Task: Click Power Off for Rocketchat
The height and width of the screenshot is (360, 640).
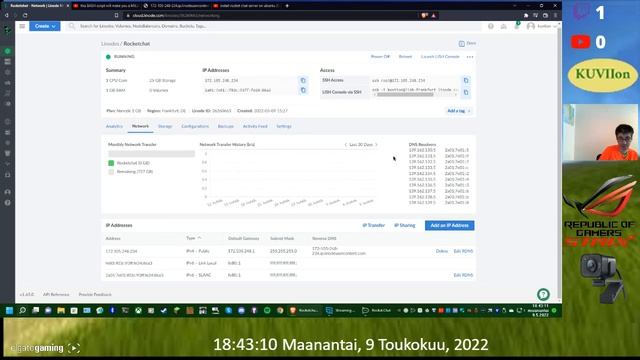Action: (x=380, y=57)
